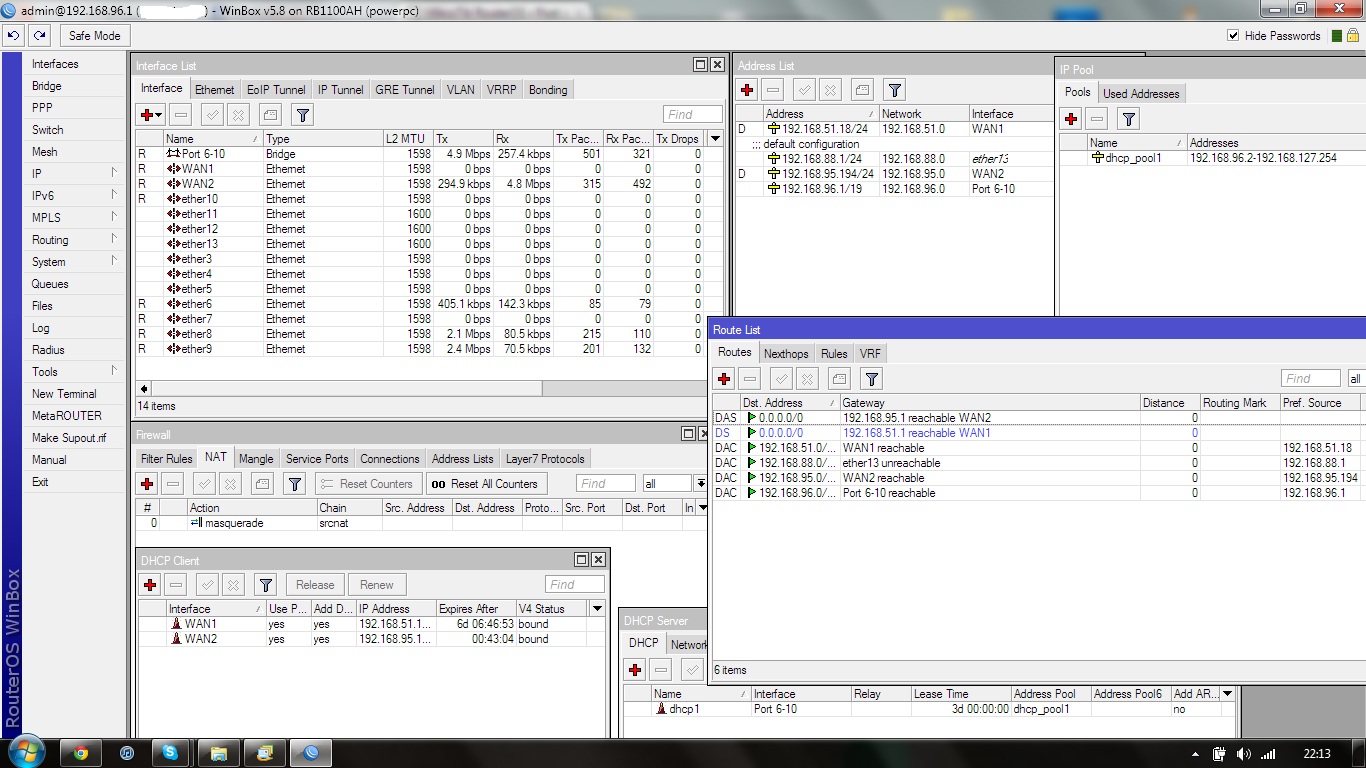Click red plus add icon in DHCP Client
This screenshot has height=768, width=1366.
(x=150, y=585)
